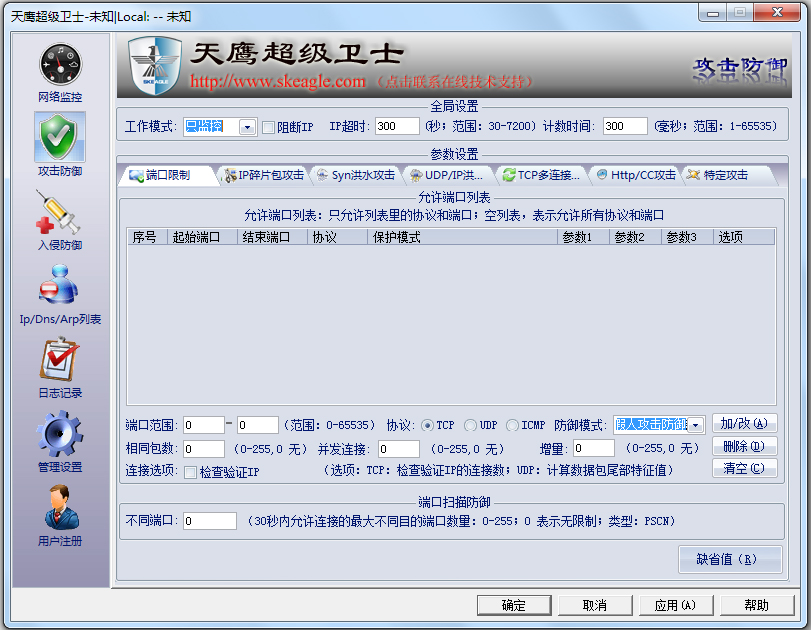Click the 相同包数 input field
The image size is (811, 630).
click(x=204, y=449)
